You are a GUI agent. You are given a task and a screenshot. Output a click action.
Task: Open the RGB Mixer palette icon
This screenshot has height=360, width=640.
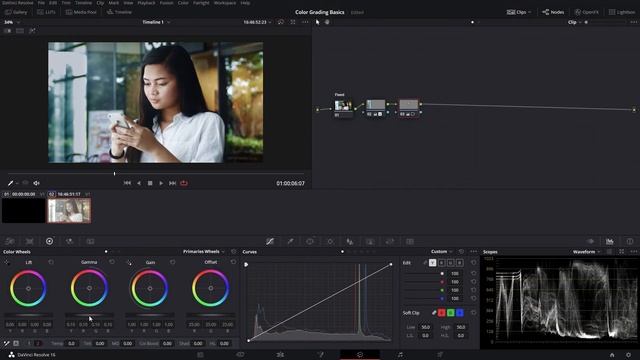(70, 241)
